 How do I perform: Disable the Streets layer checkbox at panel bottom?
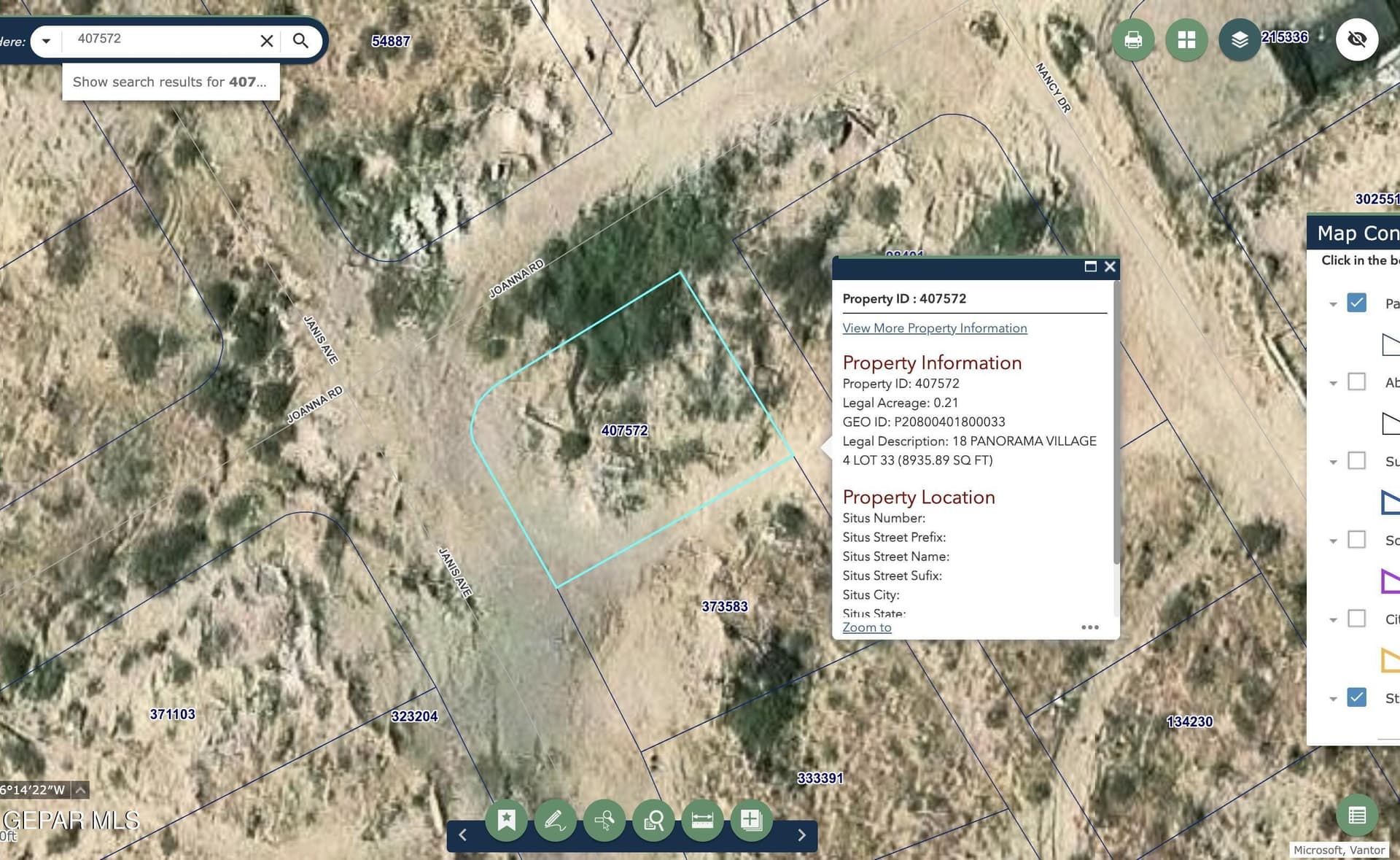(1357, 698)
